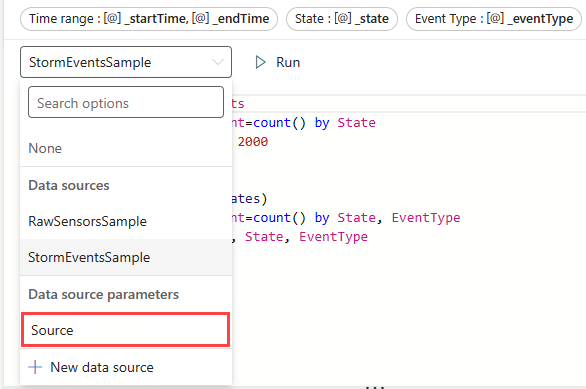The height and width of the screenshot is (389, 586).
Task: Select None in the data source list
Action: coord(126,148)
